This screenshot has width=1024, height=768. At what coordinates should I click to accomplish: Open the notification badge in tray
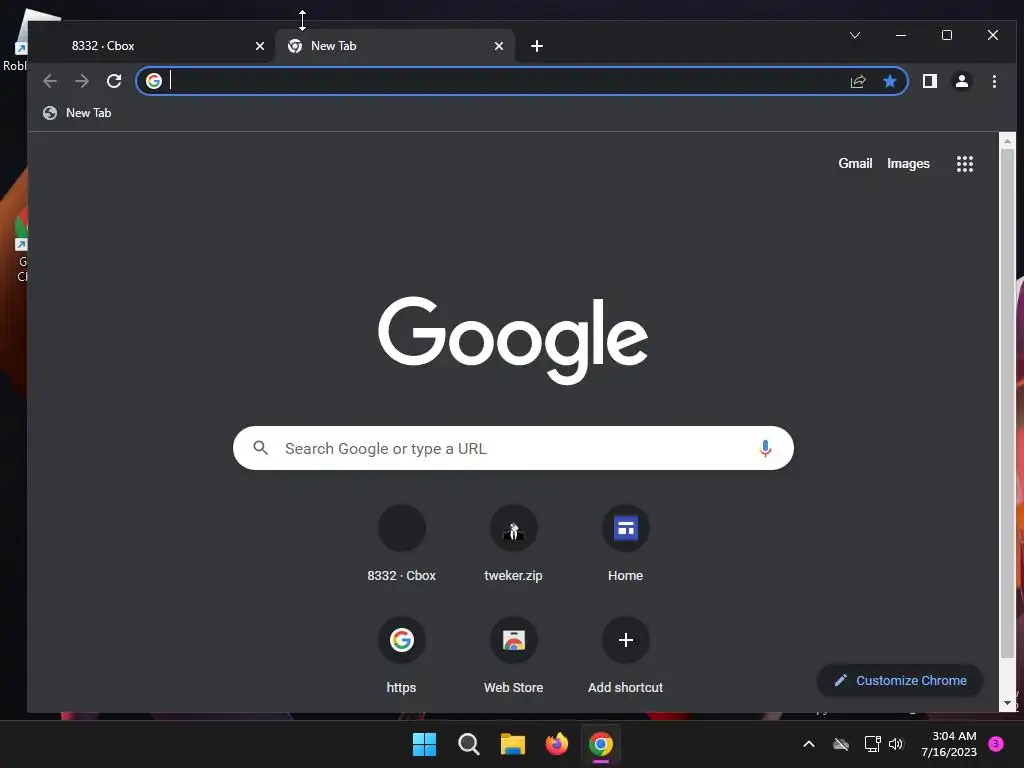[x=995, y=744]
